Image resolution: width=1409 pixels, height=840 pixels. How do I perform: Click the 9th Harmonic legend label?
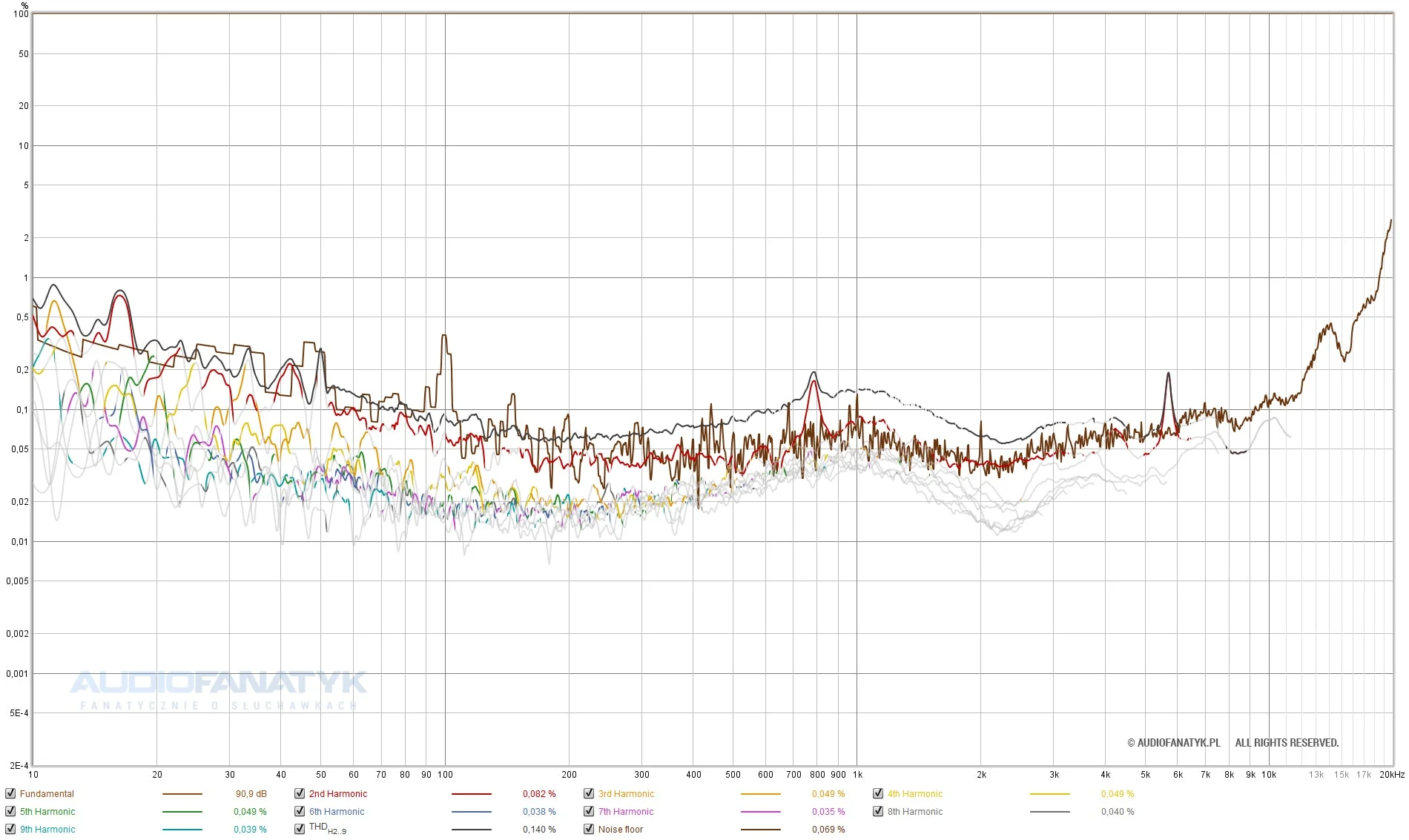point(47,829)
